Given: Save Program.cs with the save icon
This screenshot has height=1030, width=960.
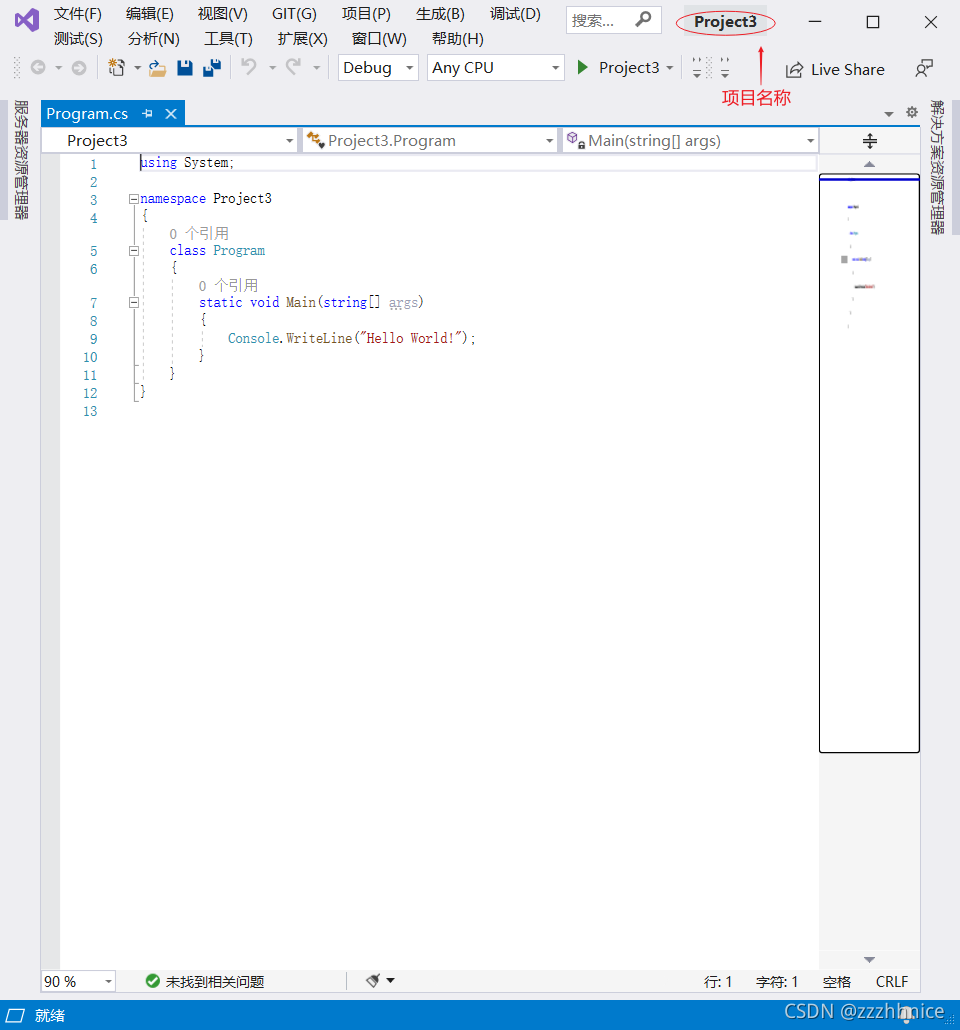Looking at the screenshot, I should (x=185, y=68).
